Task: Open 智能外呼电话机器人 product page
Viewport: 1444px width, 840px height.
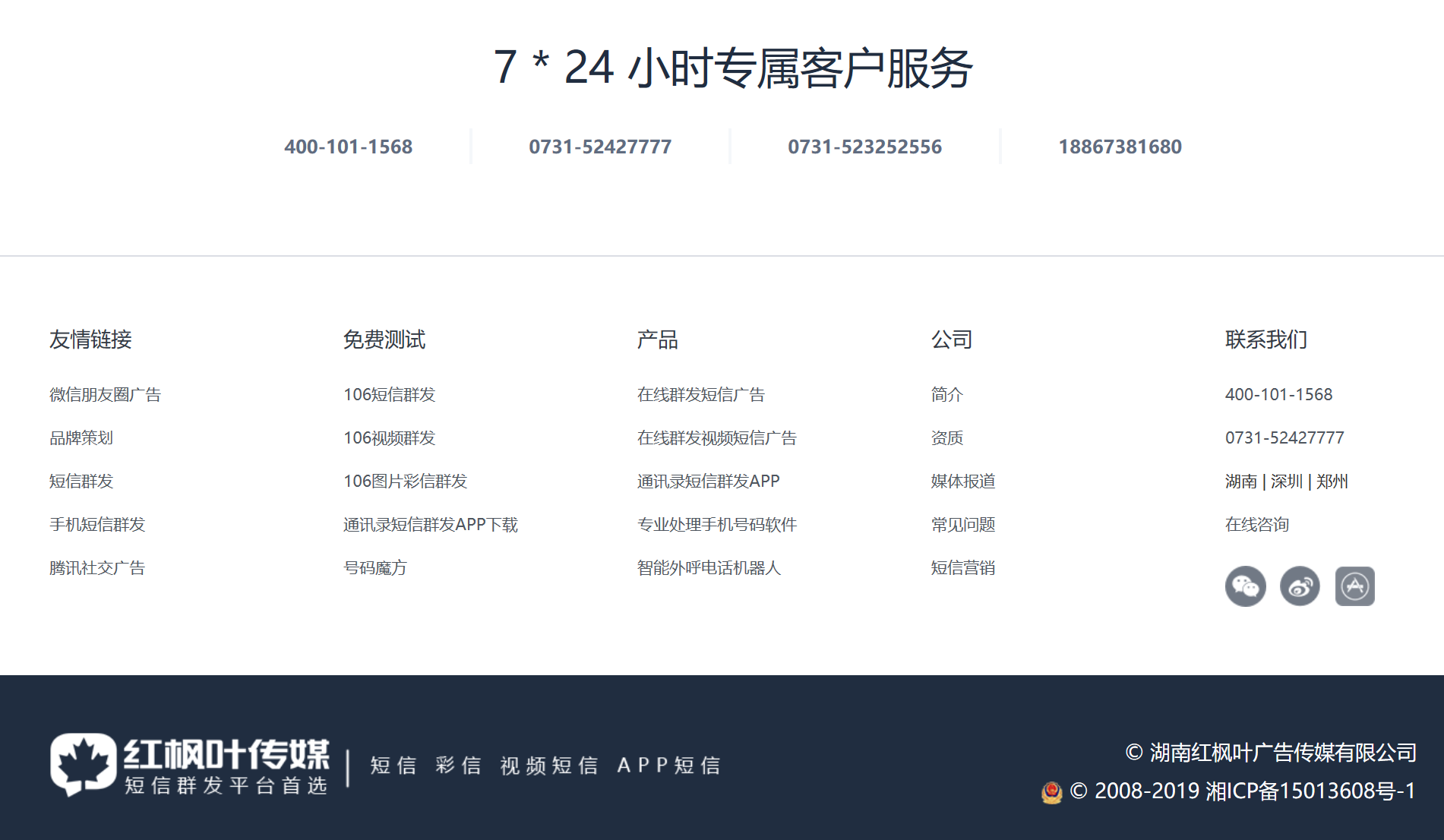Action: tap(709, 568)
